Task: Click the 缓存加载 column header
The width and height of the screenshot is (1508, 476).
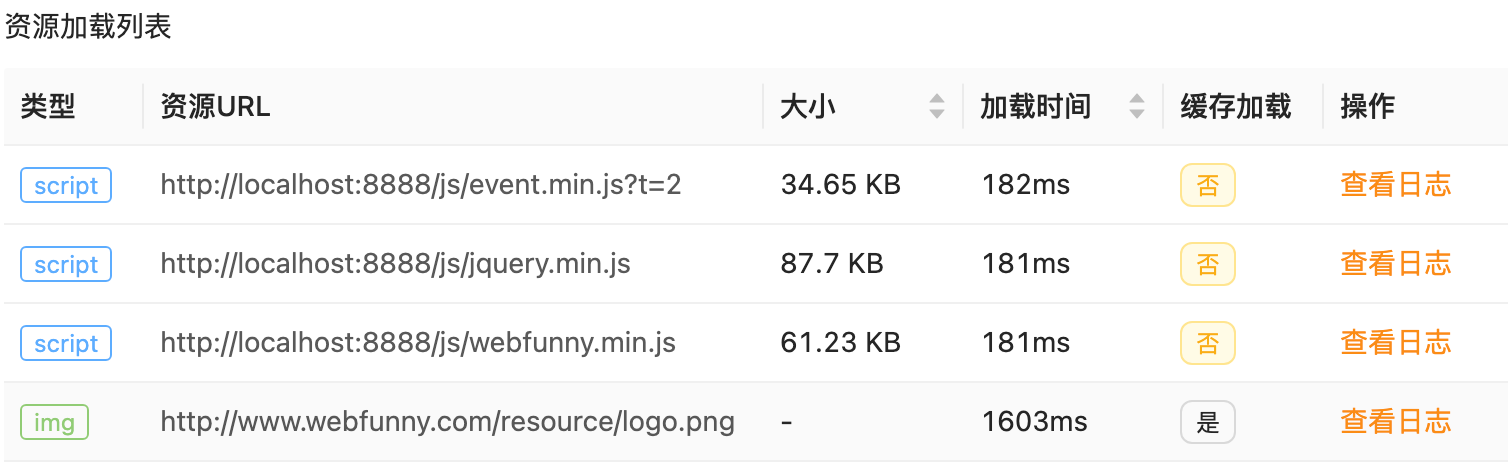Action: pos(1235,106)
